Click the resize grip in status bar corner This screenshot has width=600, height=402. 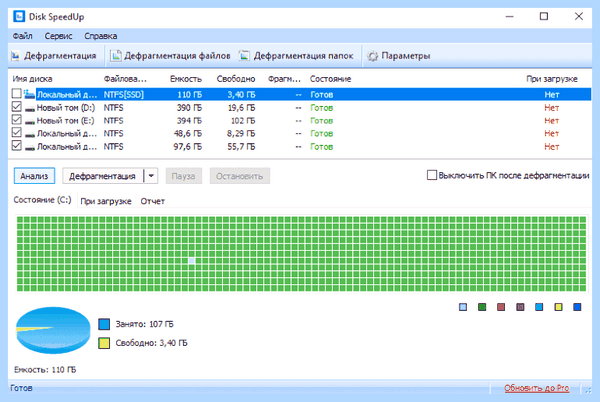[588, 390]
